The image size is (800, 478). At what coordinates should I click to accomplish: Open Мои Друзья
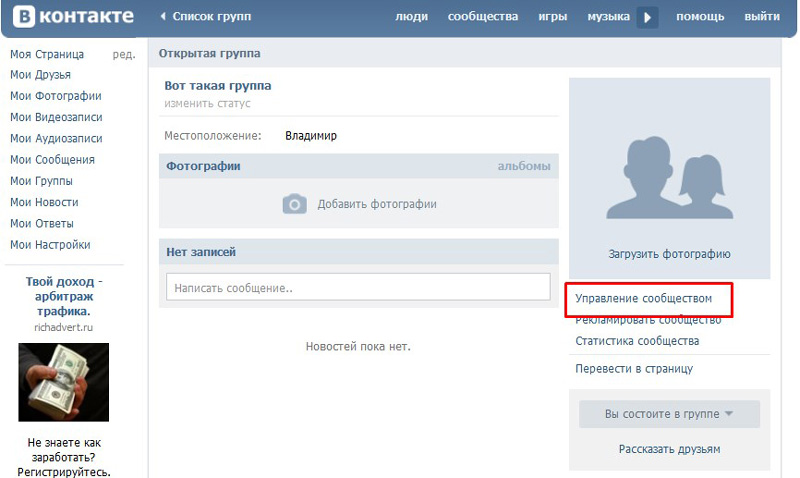pos(40,75)
